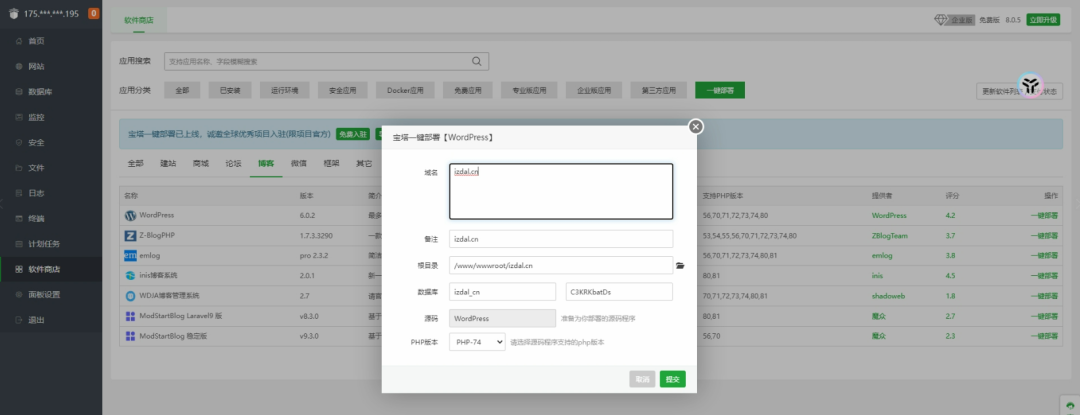The height and width of the screenshot is (415, 1080).
Task: Click the 取消 button in dialog
Action: pyautogui.click(x=642, y=379)
